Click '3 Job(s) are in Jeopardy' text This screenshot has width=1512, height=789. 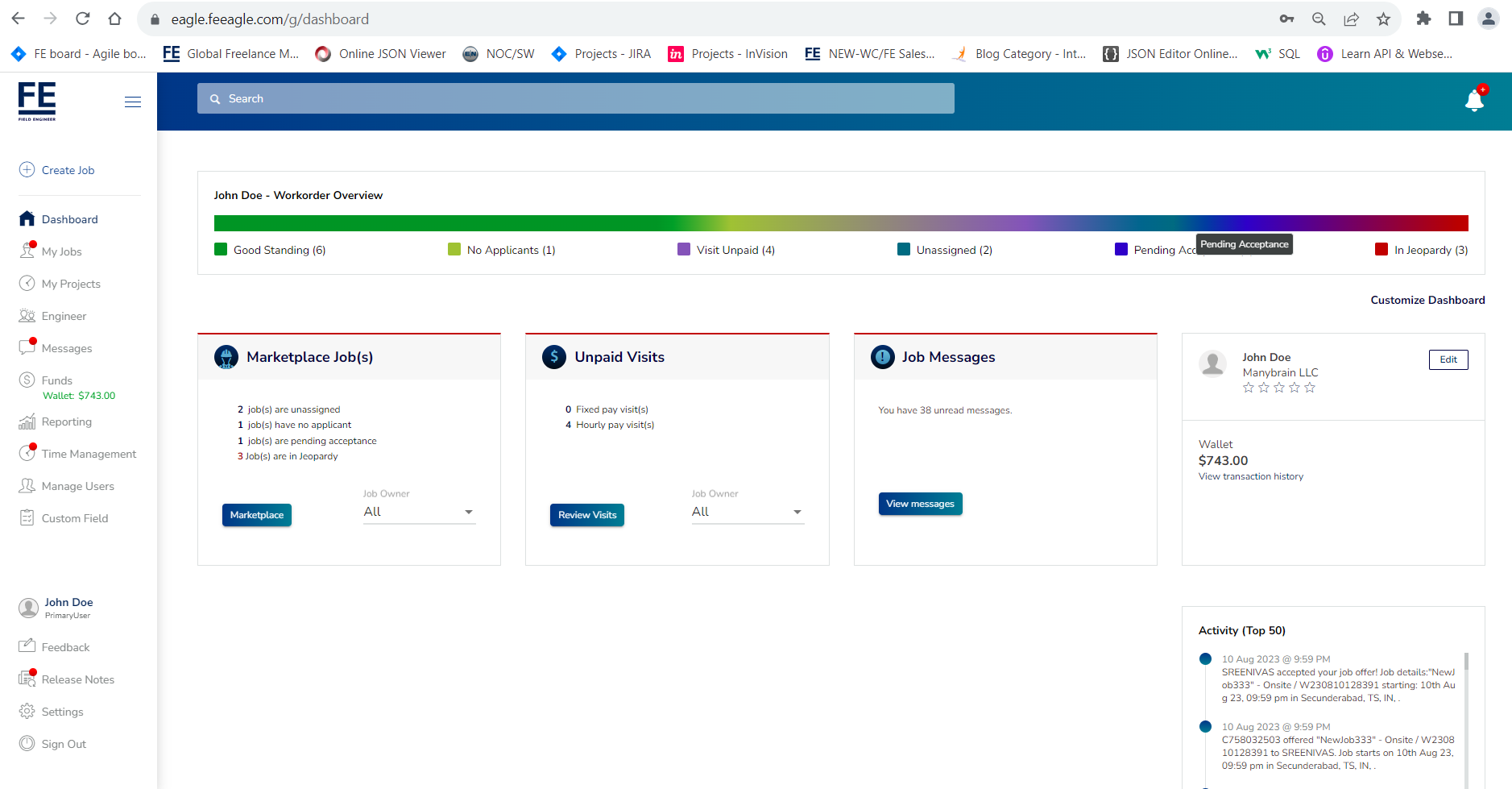click(288, 456)
